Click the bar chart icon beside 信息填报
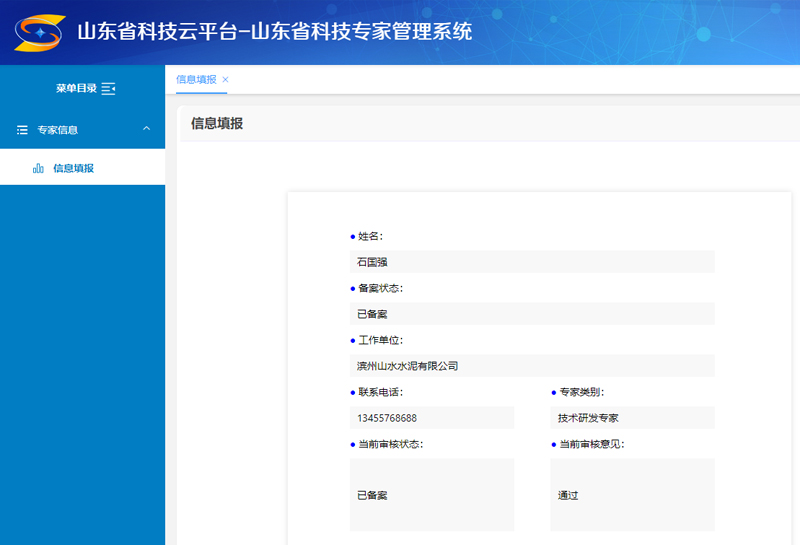 tap(38, 169)
